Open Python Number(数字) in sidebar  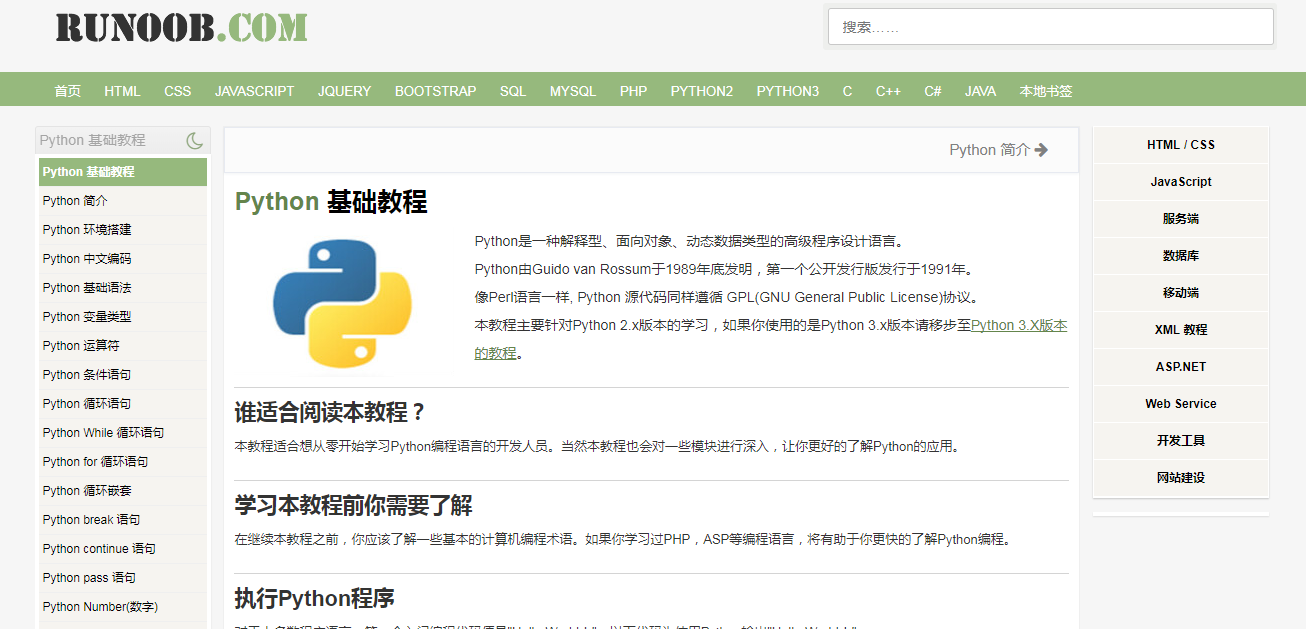tap(123, 607)
